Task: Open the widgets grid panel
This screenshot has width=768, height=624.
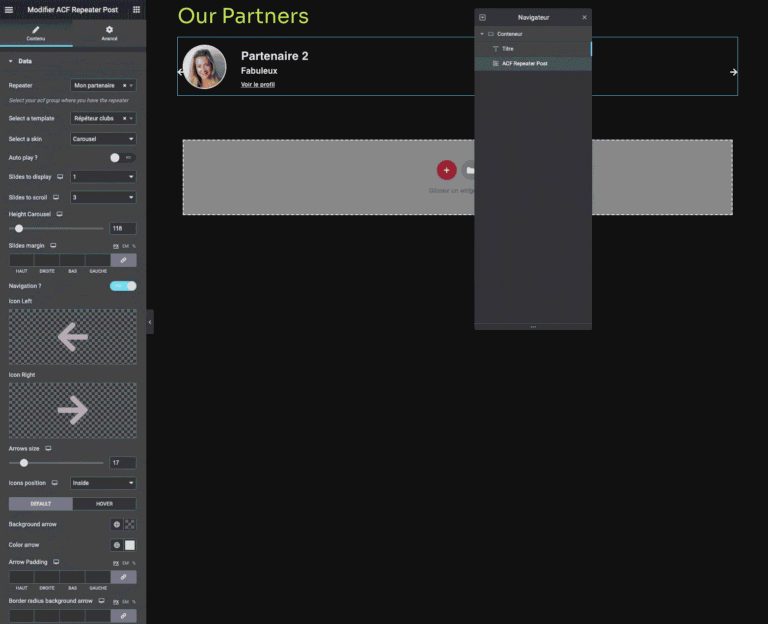Action: (136, 9)
